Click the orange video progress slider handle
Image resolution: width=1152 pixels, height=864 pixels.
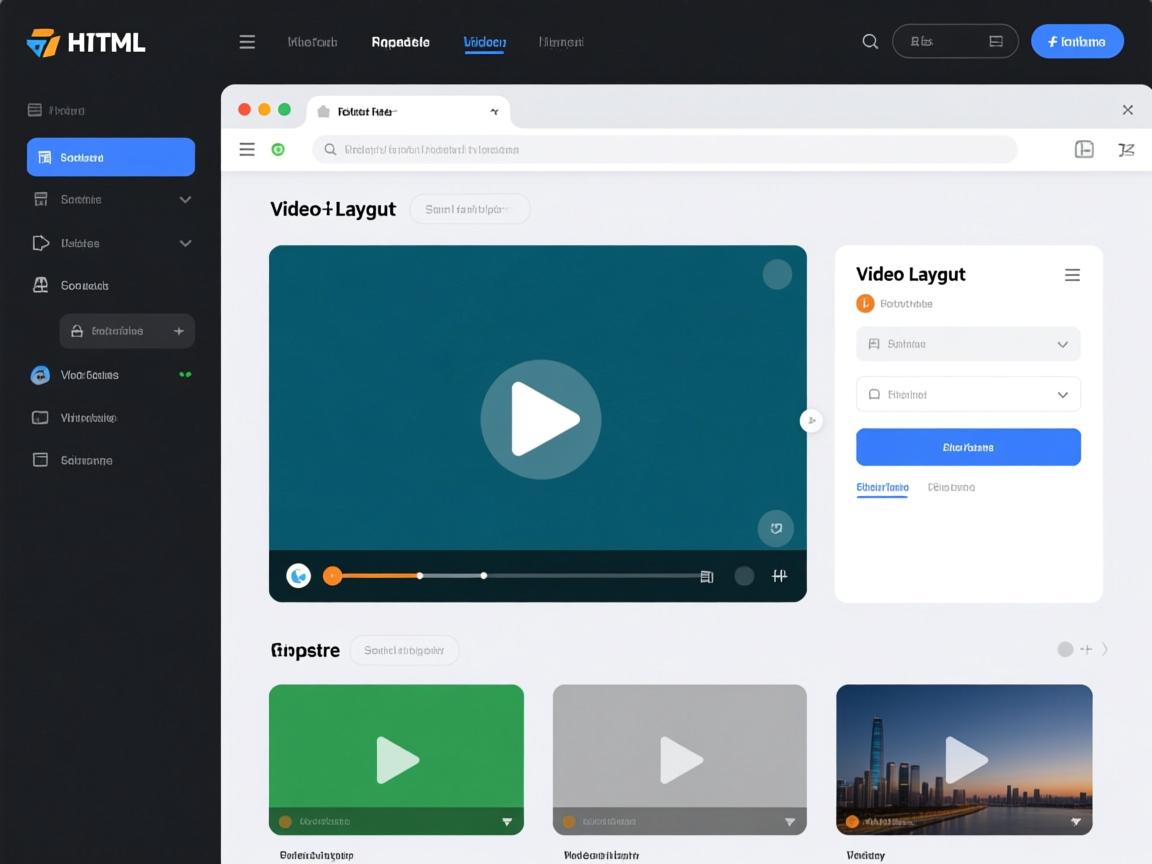[x=333, y=576]
